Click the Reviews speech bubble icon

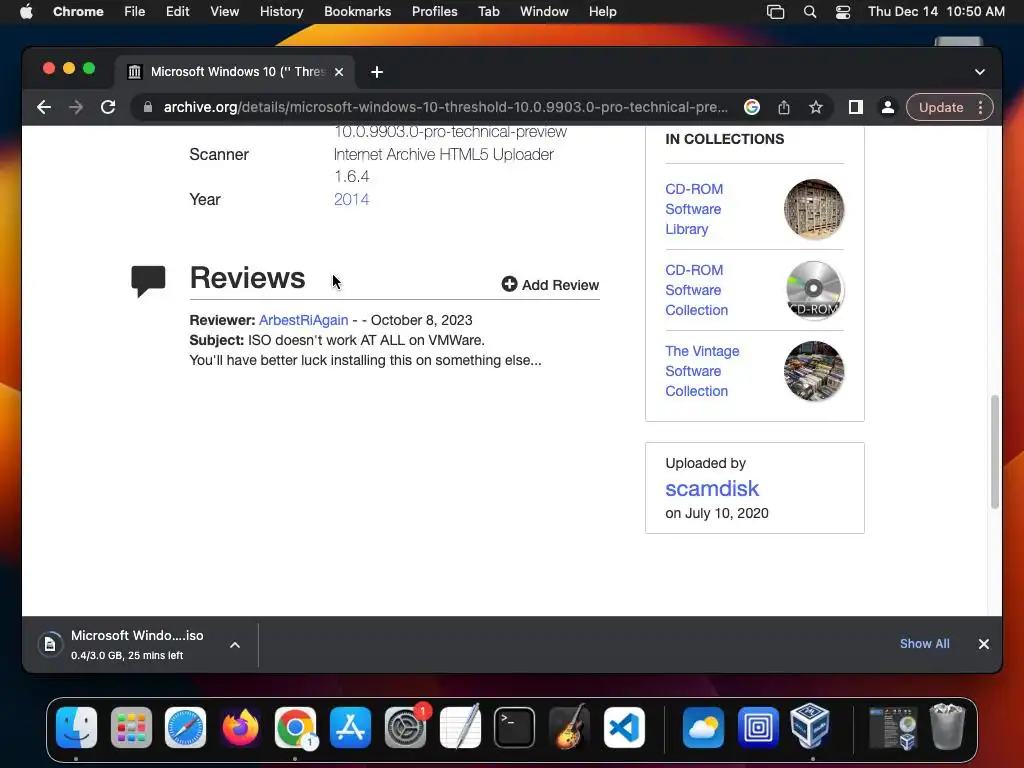[148, 281]
